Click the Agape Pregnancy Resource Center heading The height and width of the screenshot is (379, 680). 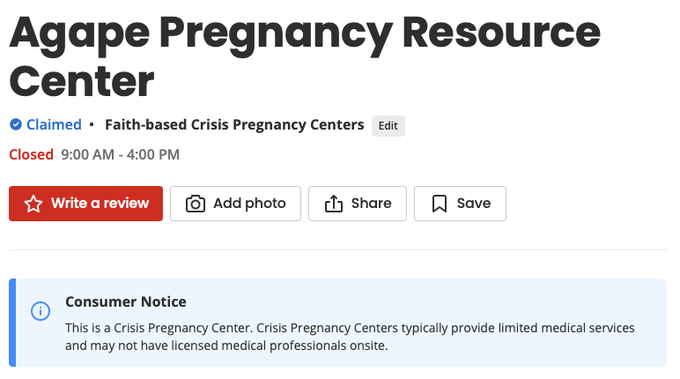coord(304,56)
